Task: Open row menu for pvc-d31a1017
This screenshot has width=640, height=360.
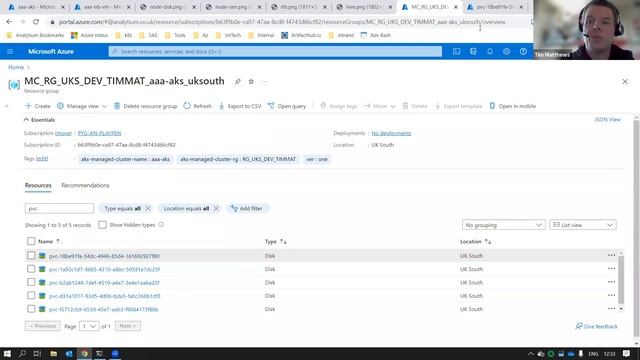Action: [611, 296]
